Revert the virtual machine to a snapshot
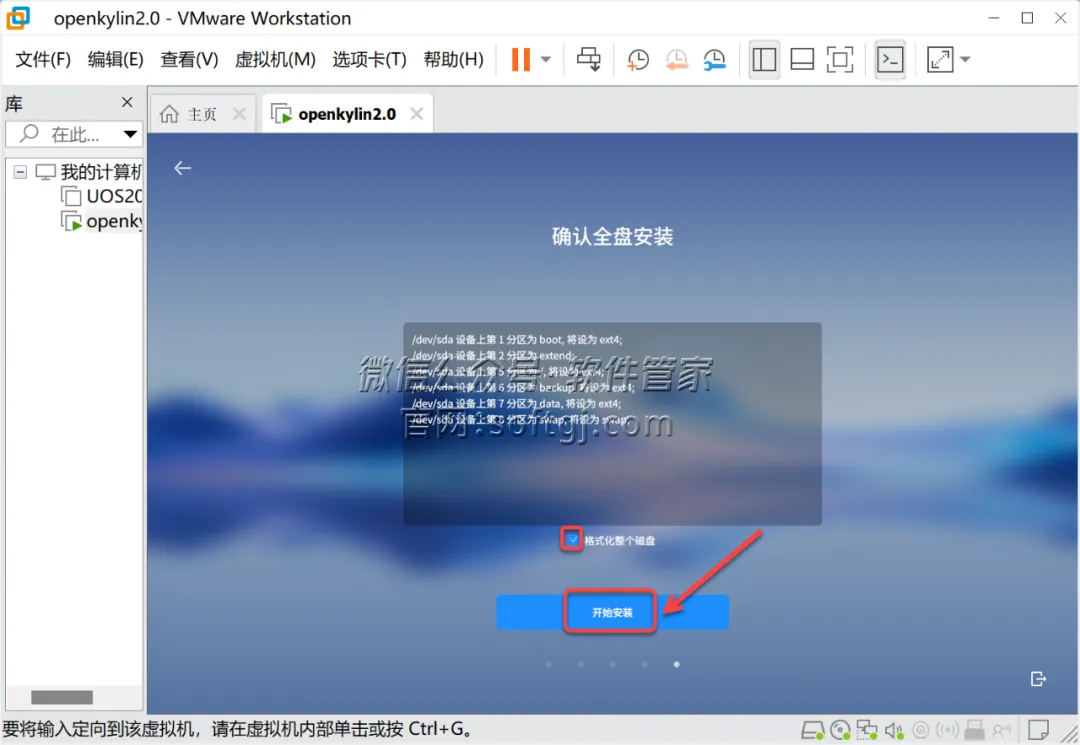Viewport: 1080px width, 745px height. [x=676, y=60]
